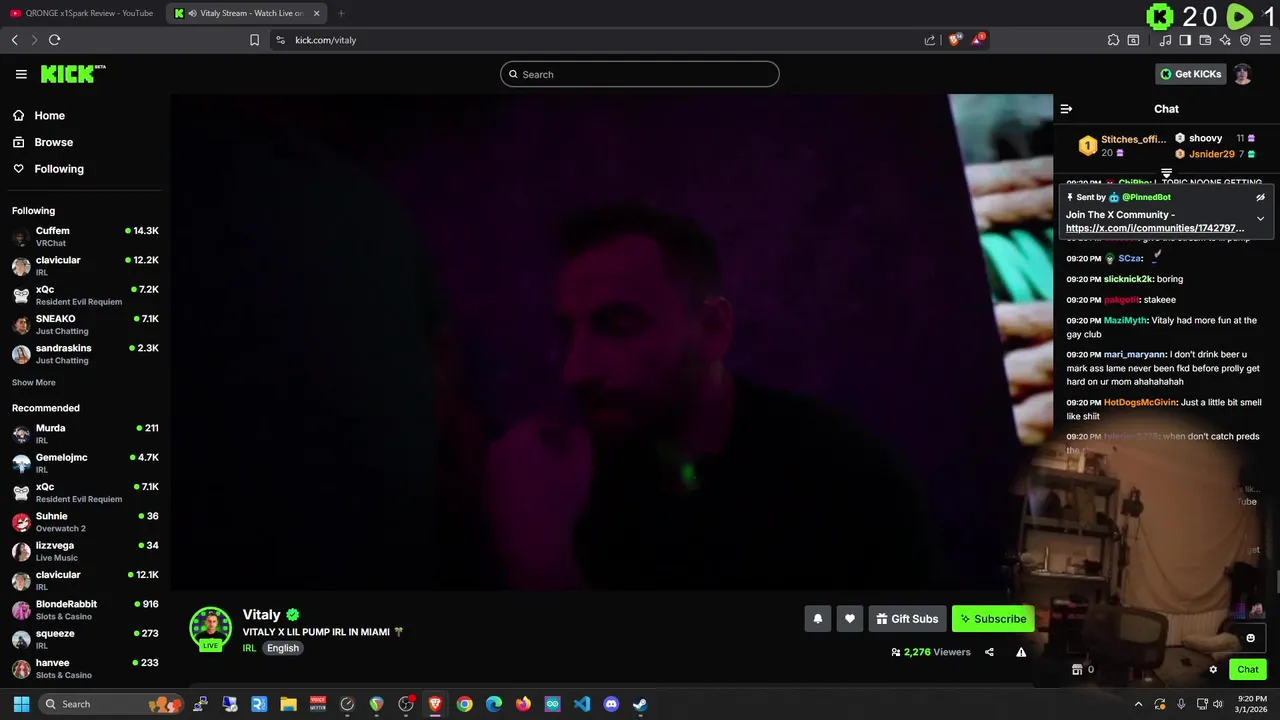Open the Kick shop icon in chat
This screenshot has height=720, width=1280.
(1077, 670)
